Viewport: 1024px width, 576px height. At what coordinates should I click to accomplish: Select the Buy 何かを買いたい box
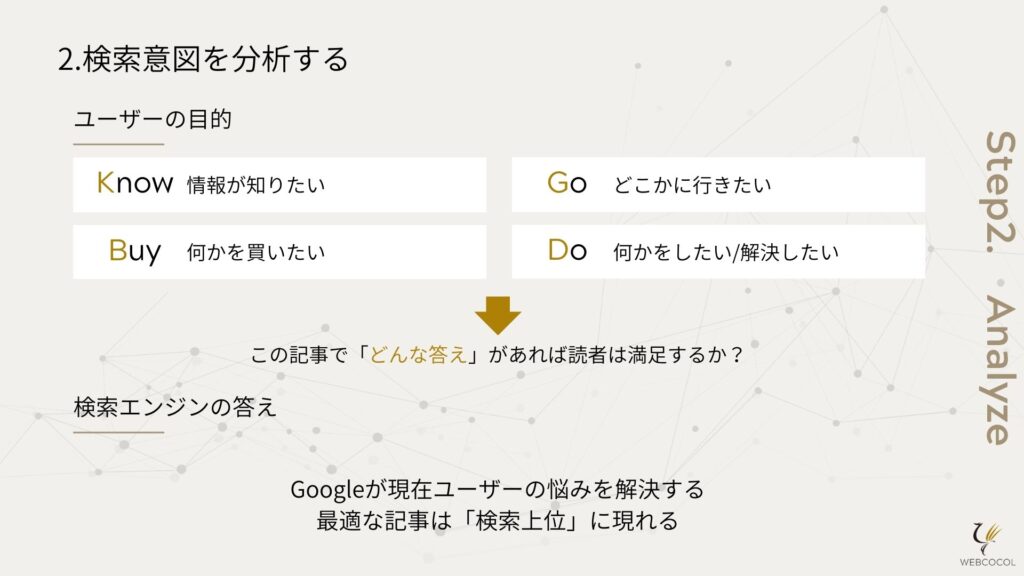tap(280, 251)
